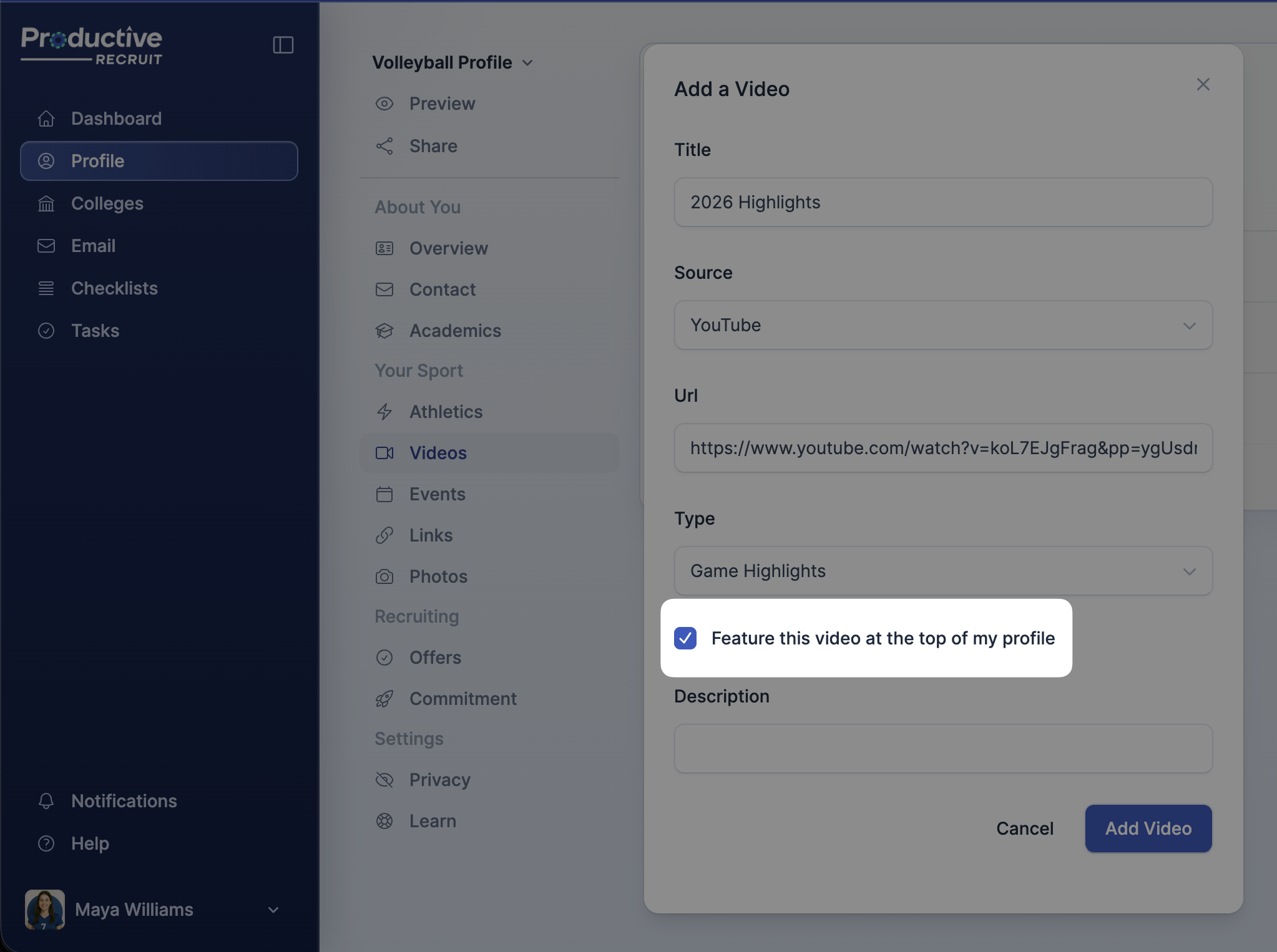Click the Share network icon
This screenshot has height=952, width=1277.
click(384, 146)
